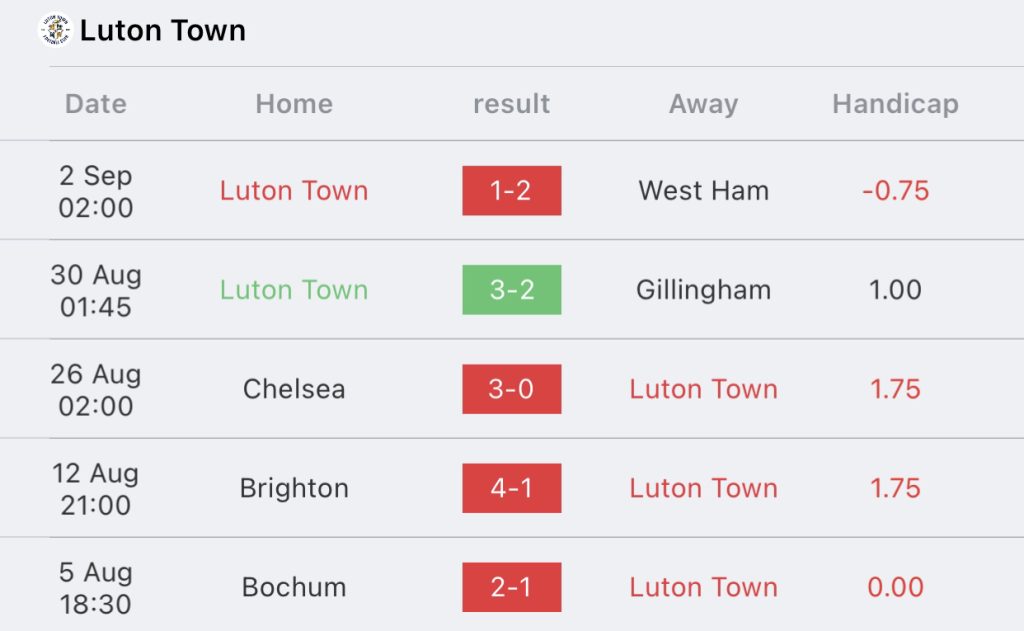Select the Home column header
Image resolution: width=1024 pixels, height=631 pixels.
[x=294, y=104]
